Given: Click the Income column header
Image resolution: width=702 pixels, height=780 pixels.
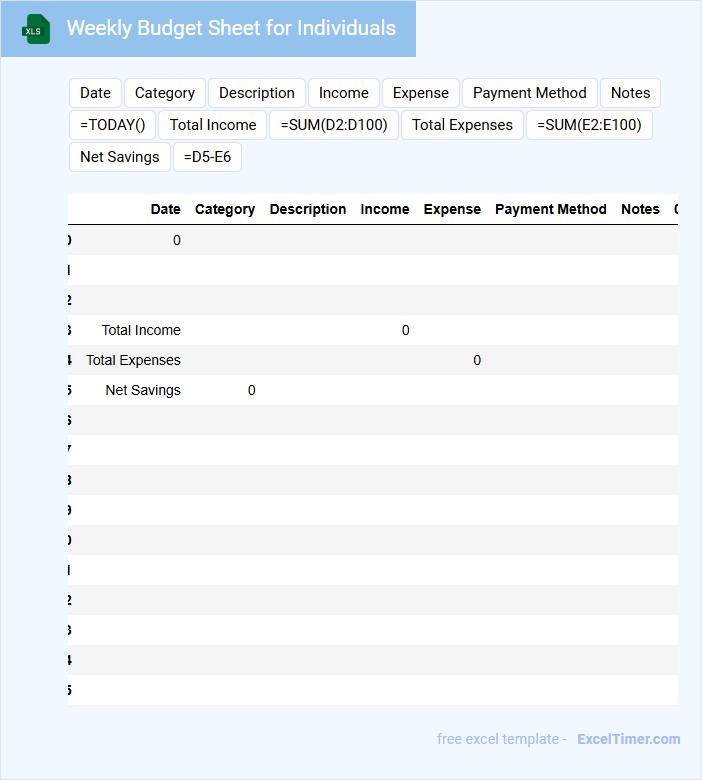Looking at the screenshot, I should (385, 209).
